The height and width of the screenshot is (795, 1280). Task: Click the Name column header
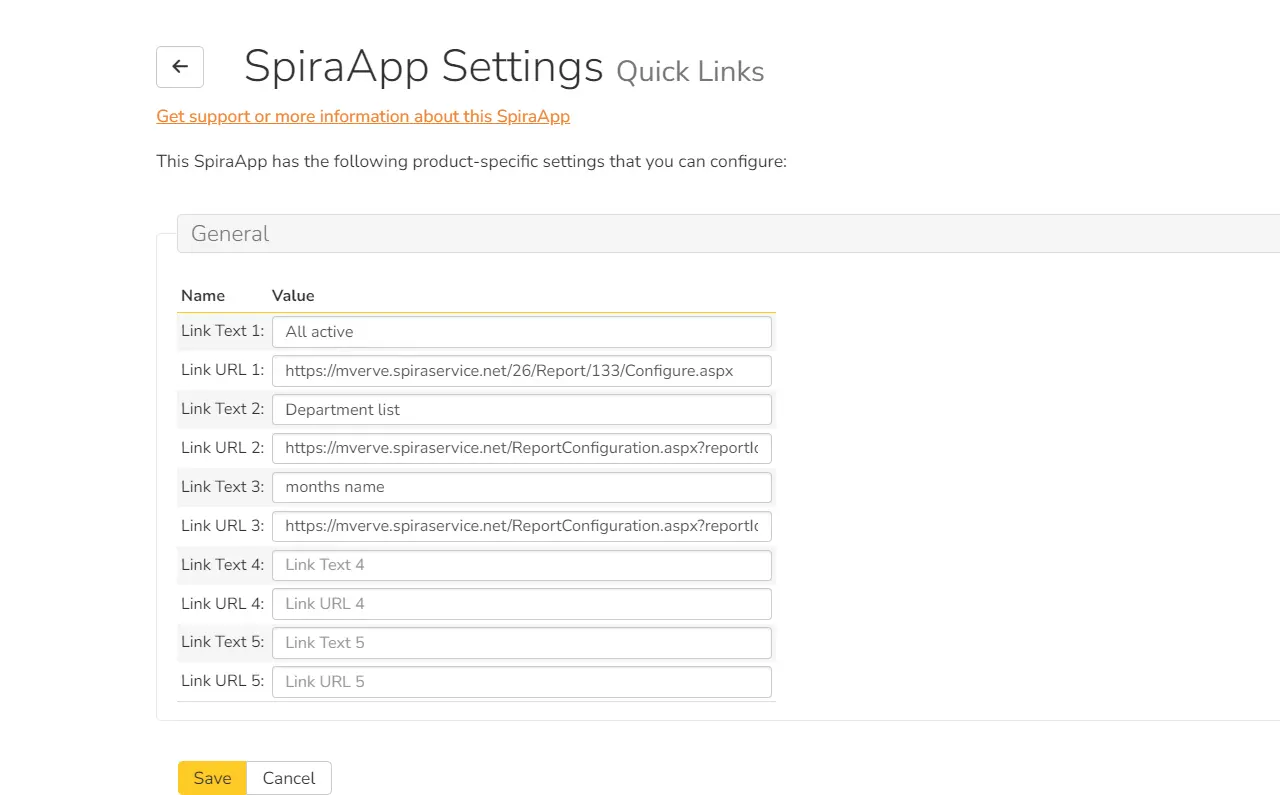click(203, 296)
